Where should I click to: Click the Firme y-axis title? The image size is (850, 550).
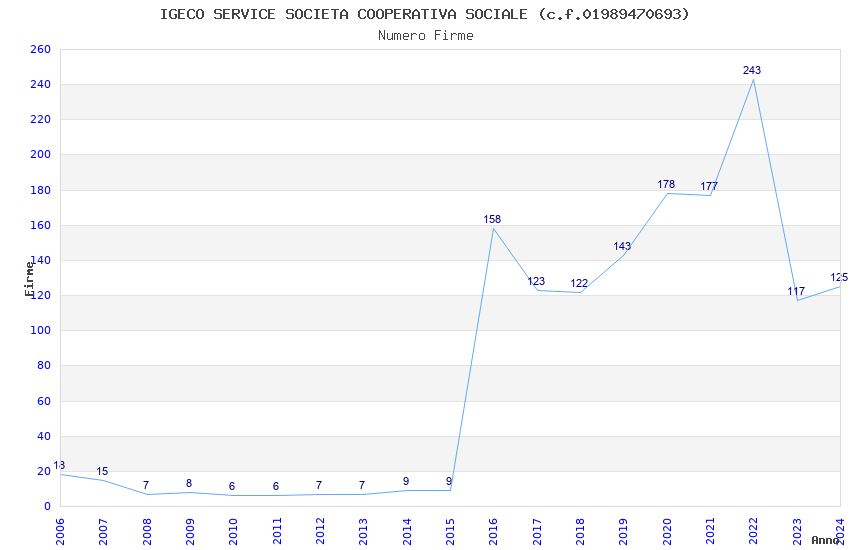30,278
